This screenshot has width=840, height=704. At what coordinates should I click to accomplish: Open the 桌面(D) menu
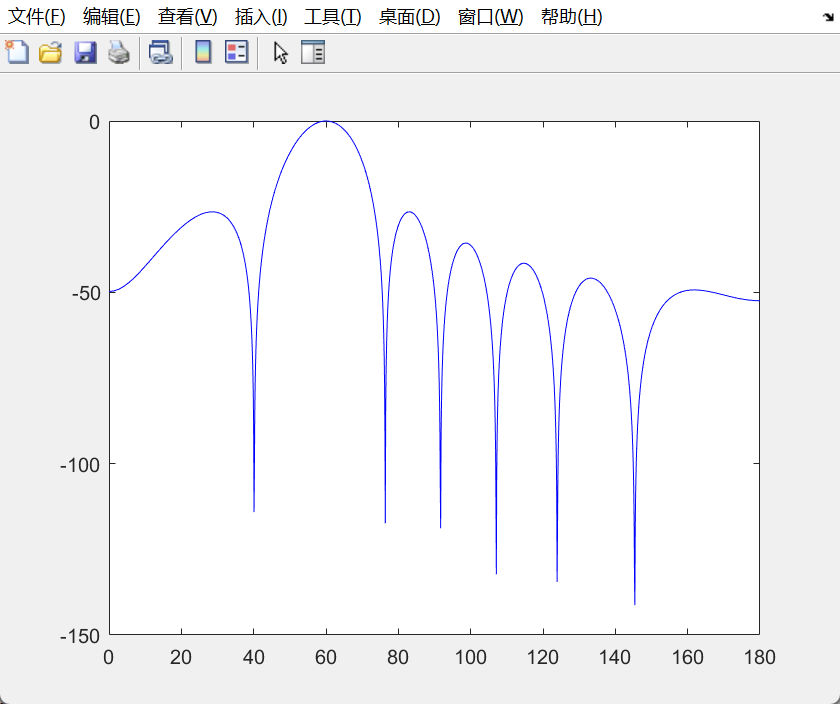click(x=409, y=17)
